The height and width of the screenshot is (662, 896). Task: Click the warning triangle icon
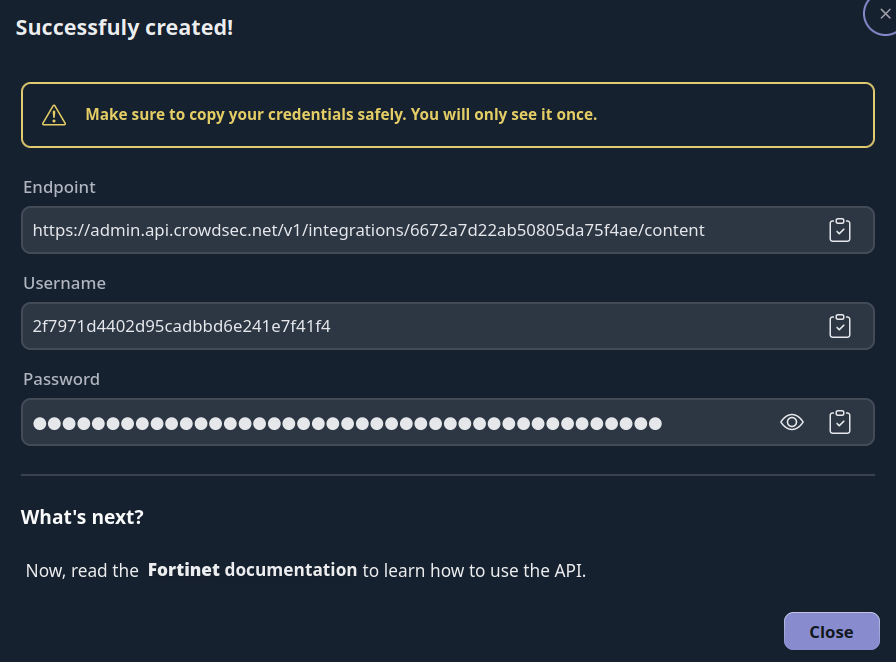[54, 114]
